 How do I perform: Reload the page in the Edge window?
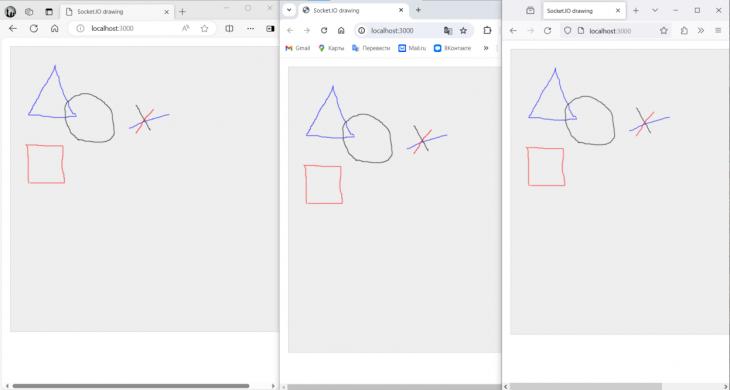pos(34,28)
